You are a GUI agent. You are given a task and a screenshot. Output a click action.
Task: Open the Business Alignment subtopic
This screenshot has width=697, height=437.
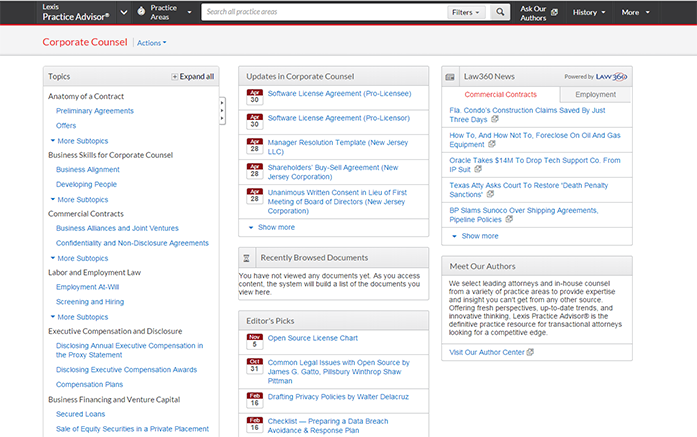pyautogui.click(x=88, y=169)
